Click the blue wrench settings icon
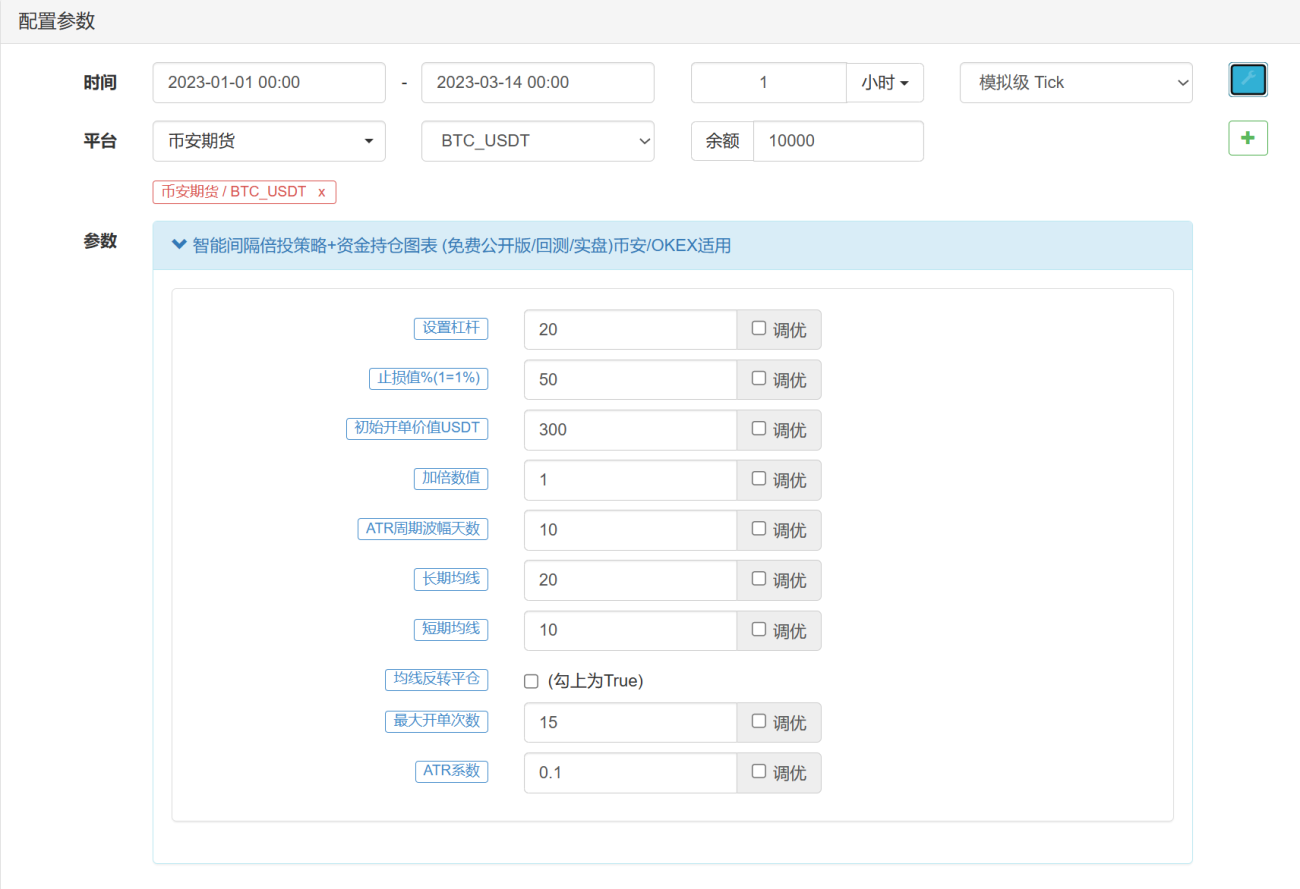 point(1248,80)
